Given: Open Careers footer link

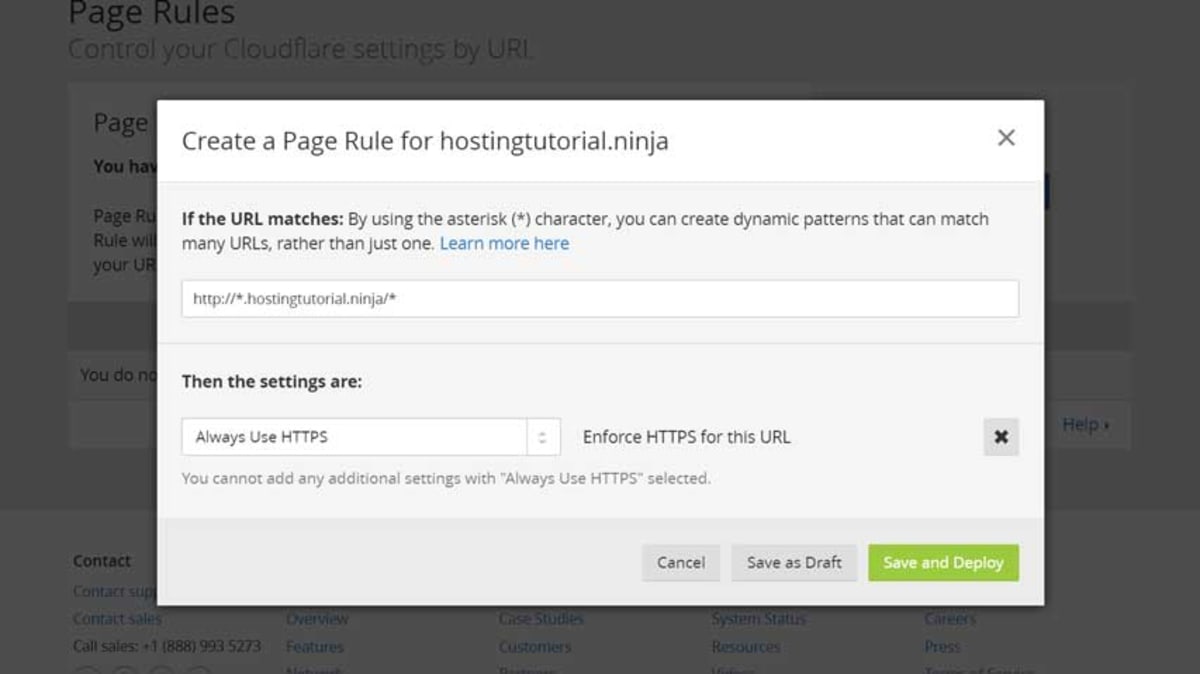Looking at the screenshot, I should [x=950, y=619].
